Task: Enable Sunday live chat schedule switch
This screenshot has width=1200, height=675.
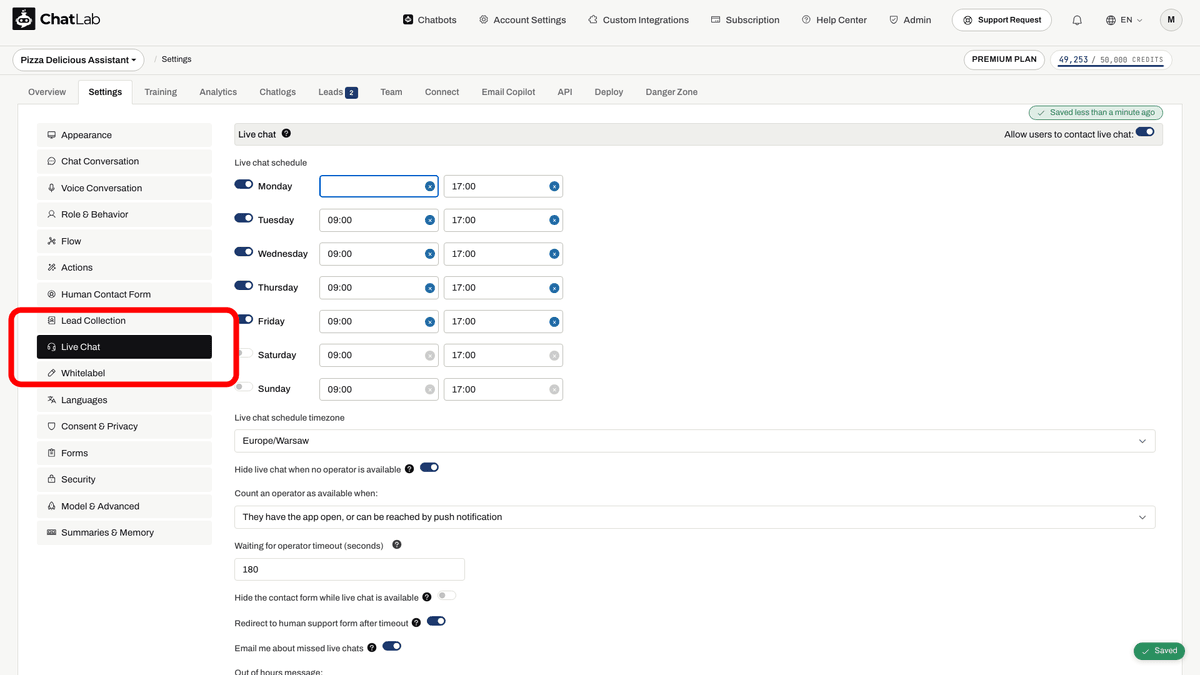Action: pyautogui.click(x=244, y=387)
